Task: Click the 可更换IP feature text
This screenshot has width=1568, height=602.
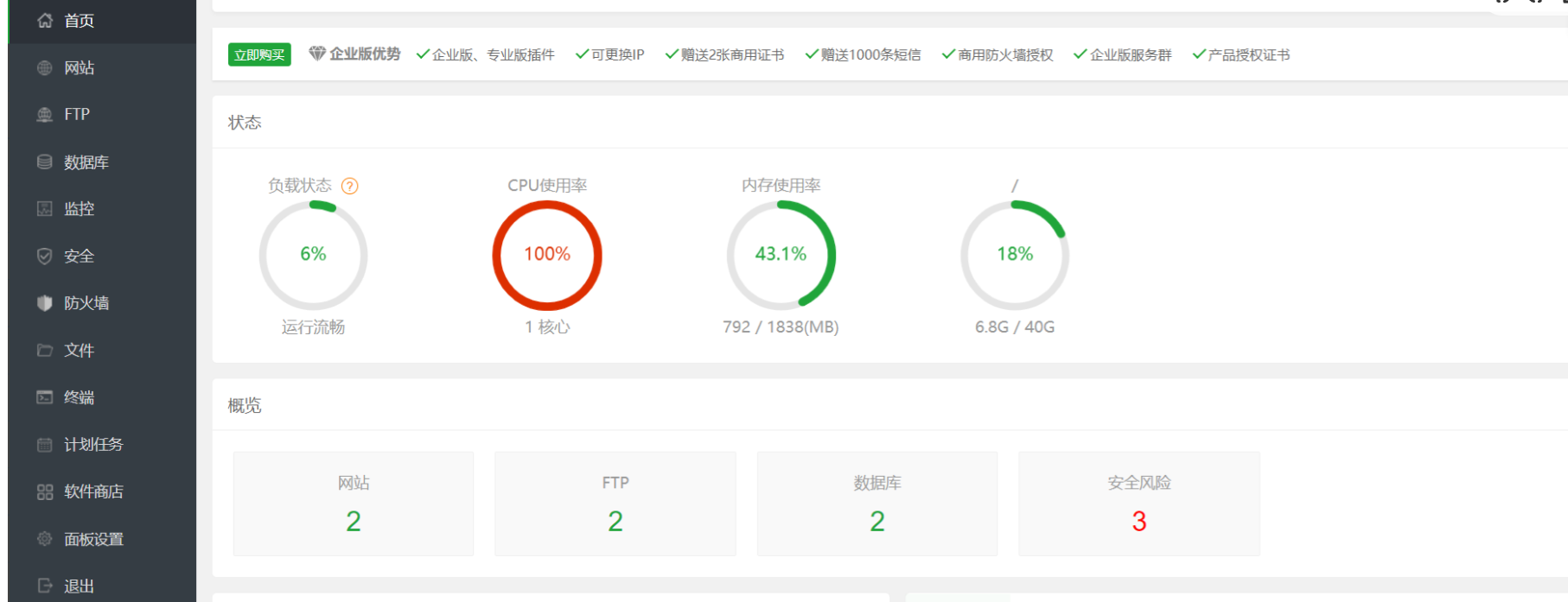Action: 617,54
